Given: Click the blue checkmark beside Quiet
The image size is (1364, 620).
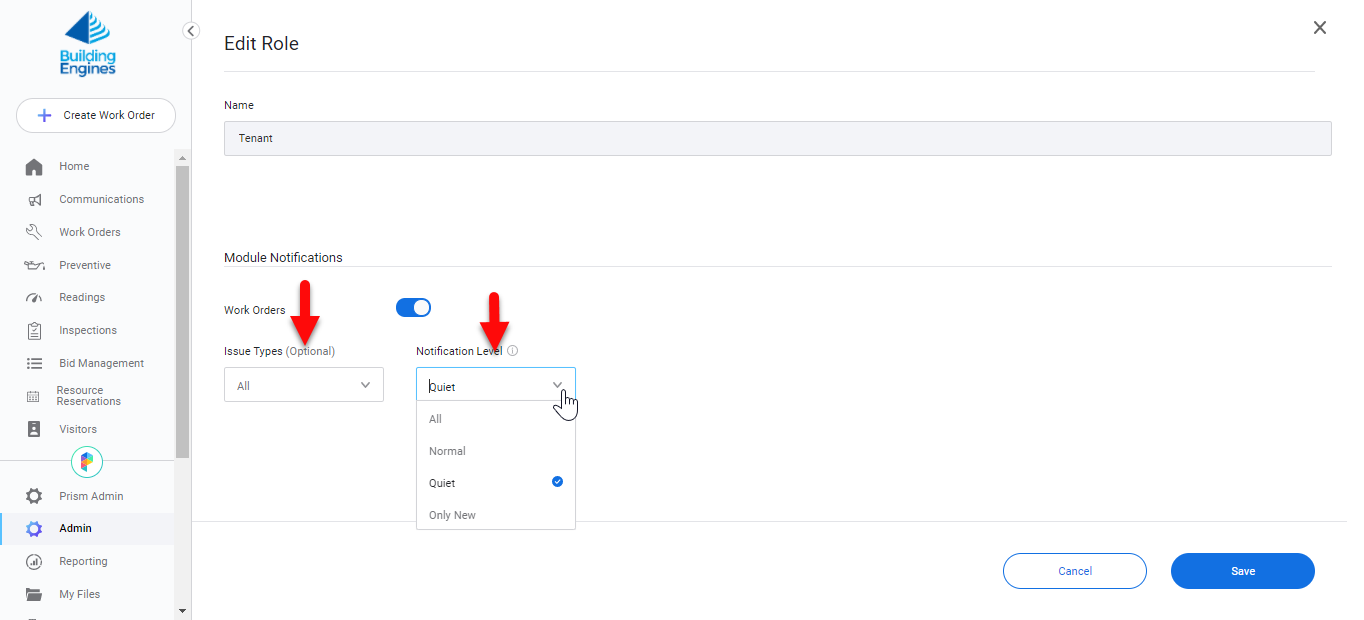Looking at the screenshot, I should 558,482.
